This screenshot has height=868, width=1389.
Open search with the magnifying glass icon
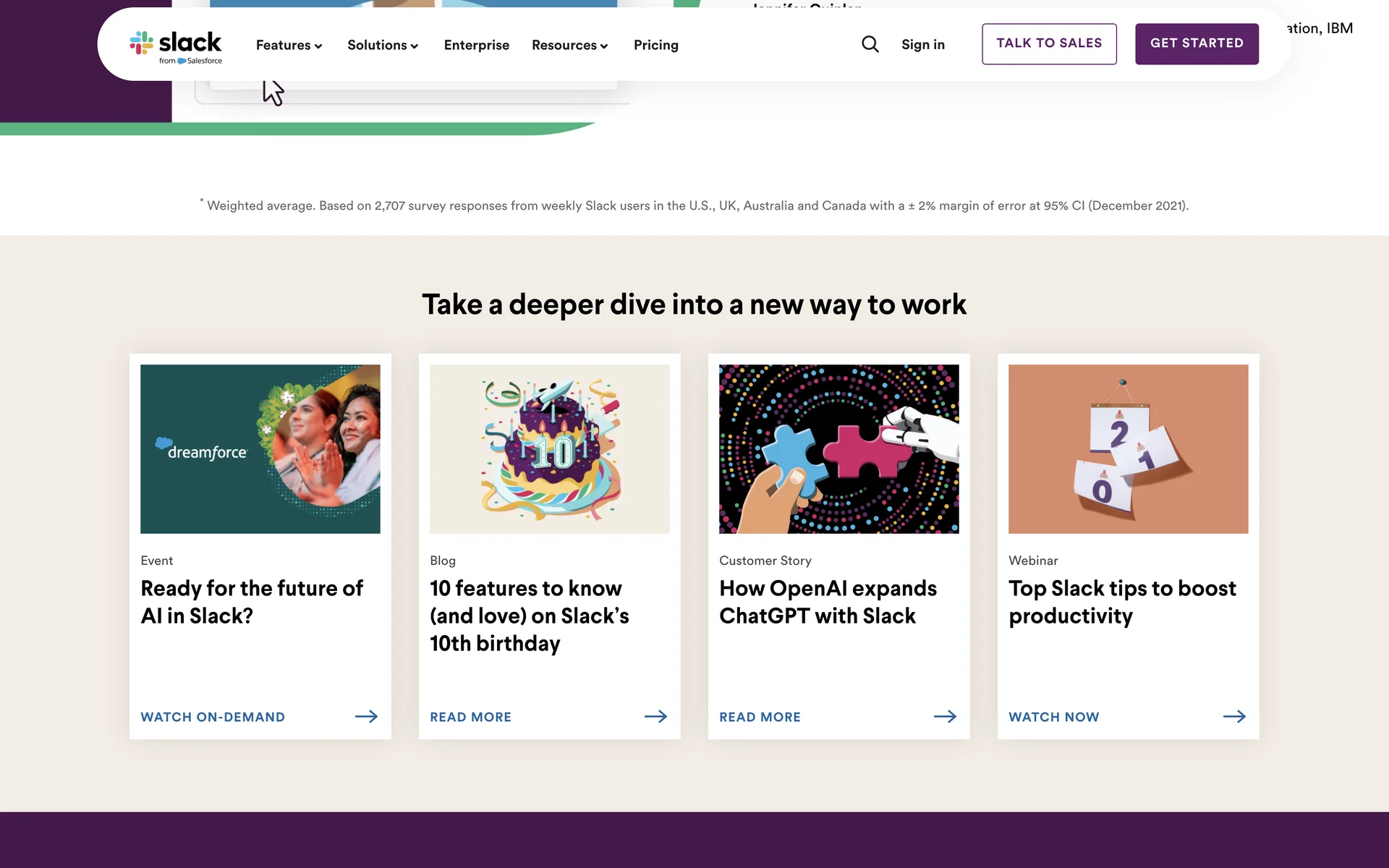pyautogui.click(x=870, y=45)
